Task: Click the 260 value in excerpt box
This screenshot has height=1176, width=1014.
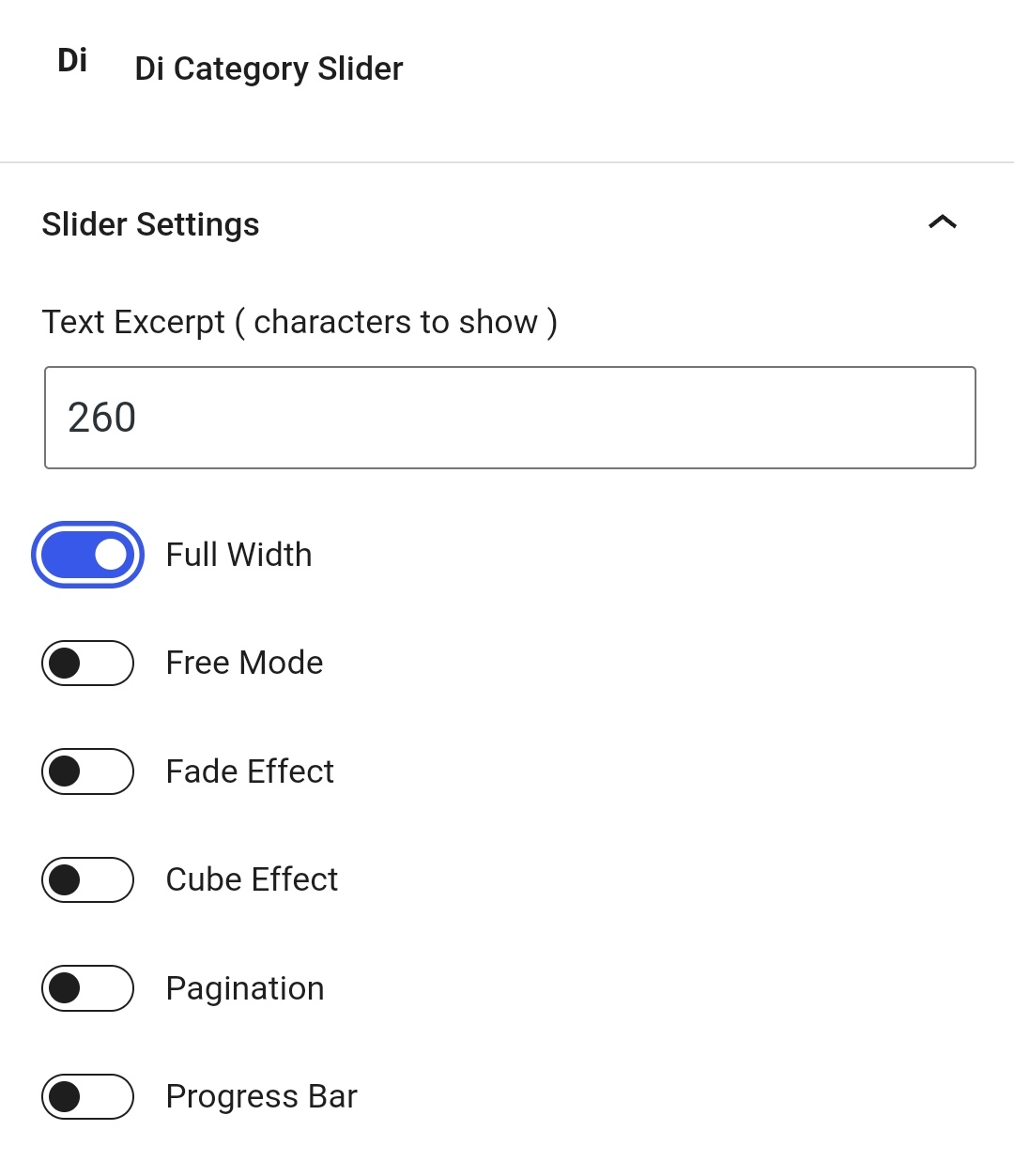Action: pyautogui.click(x=102, y=418)
